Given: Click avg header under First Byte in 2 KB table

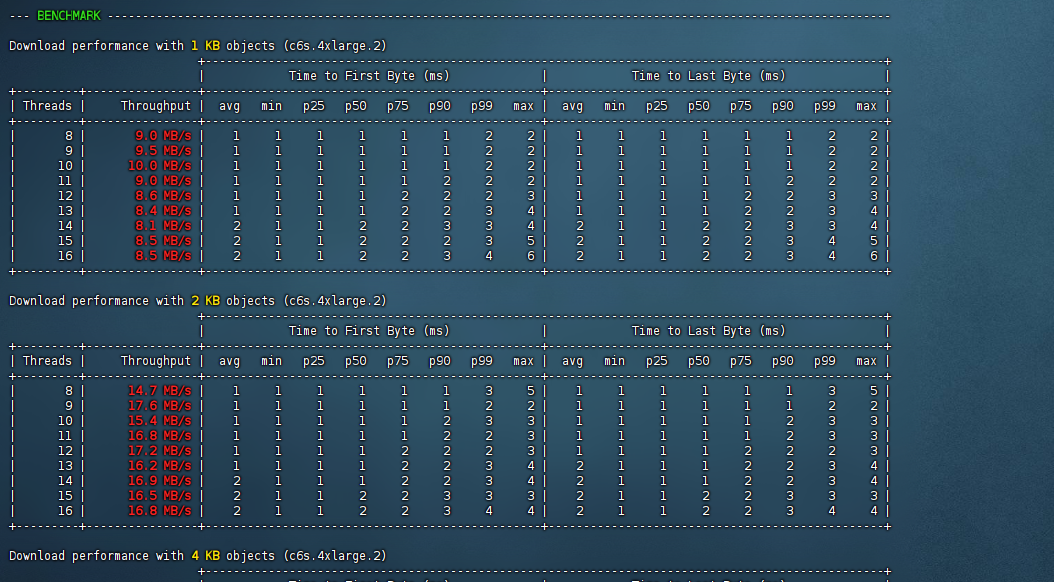Looking at the screenshot, I should point(229,362).
